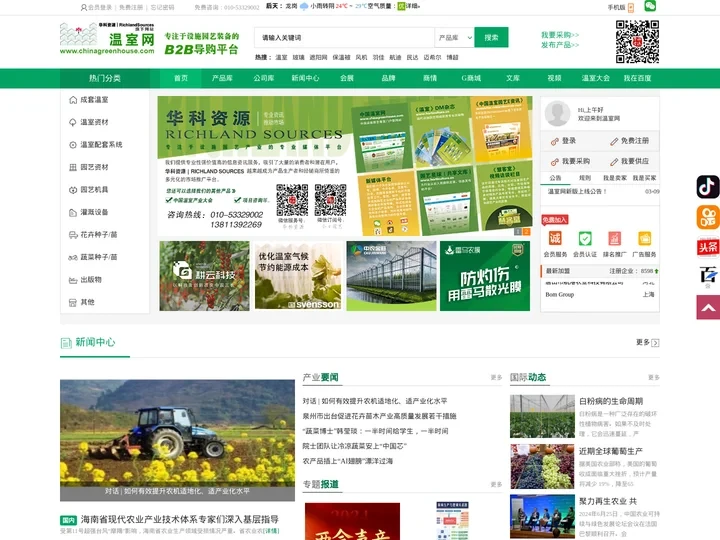Click the TikTok icon on the side bar
This screenshot has width=720, height=540.
[x=708, y=186]
